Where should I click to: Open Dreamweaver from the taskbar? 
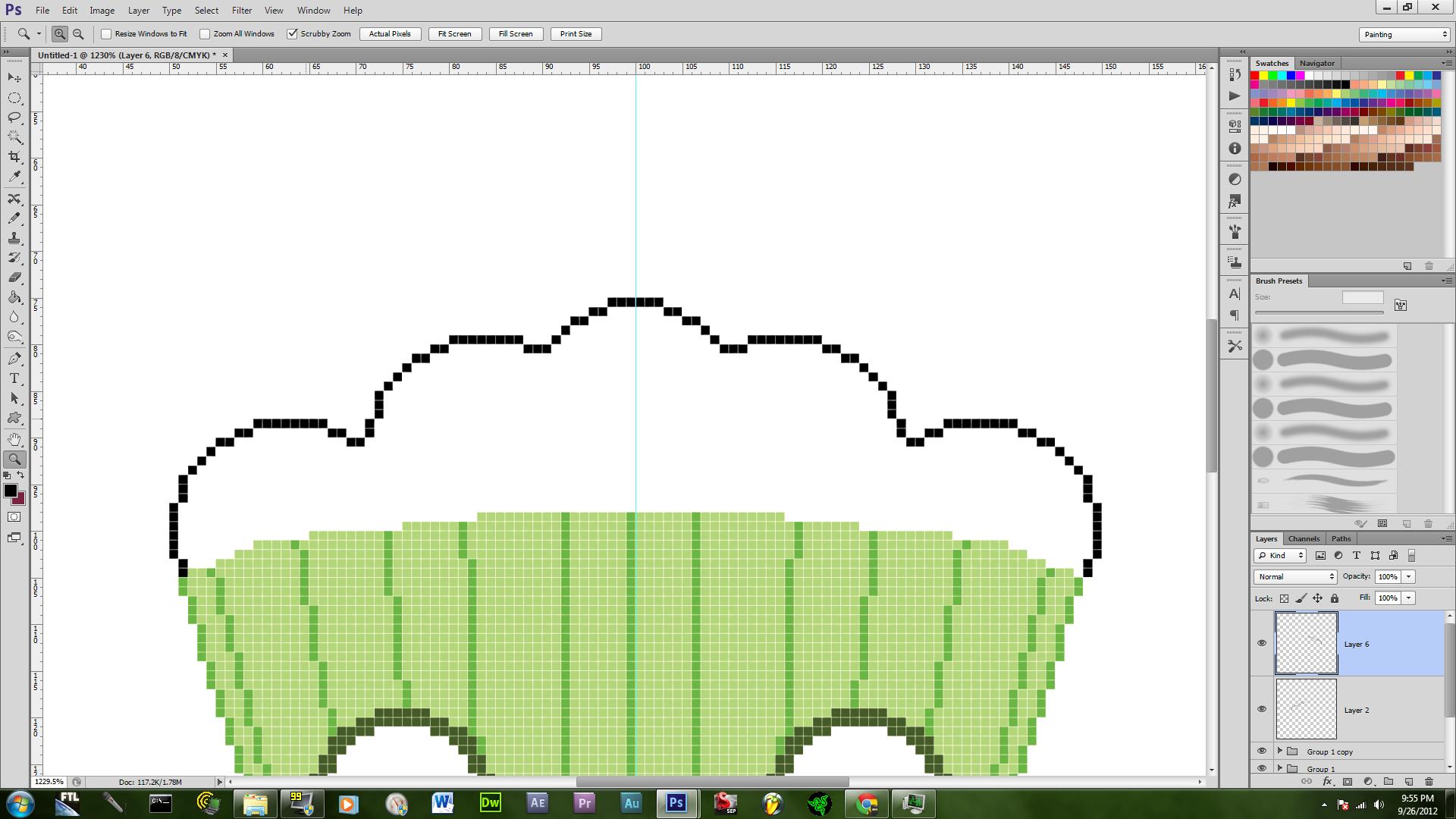pyautogui.click(x=491, y=803)
